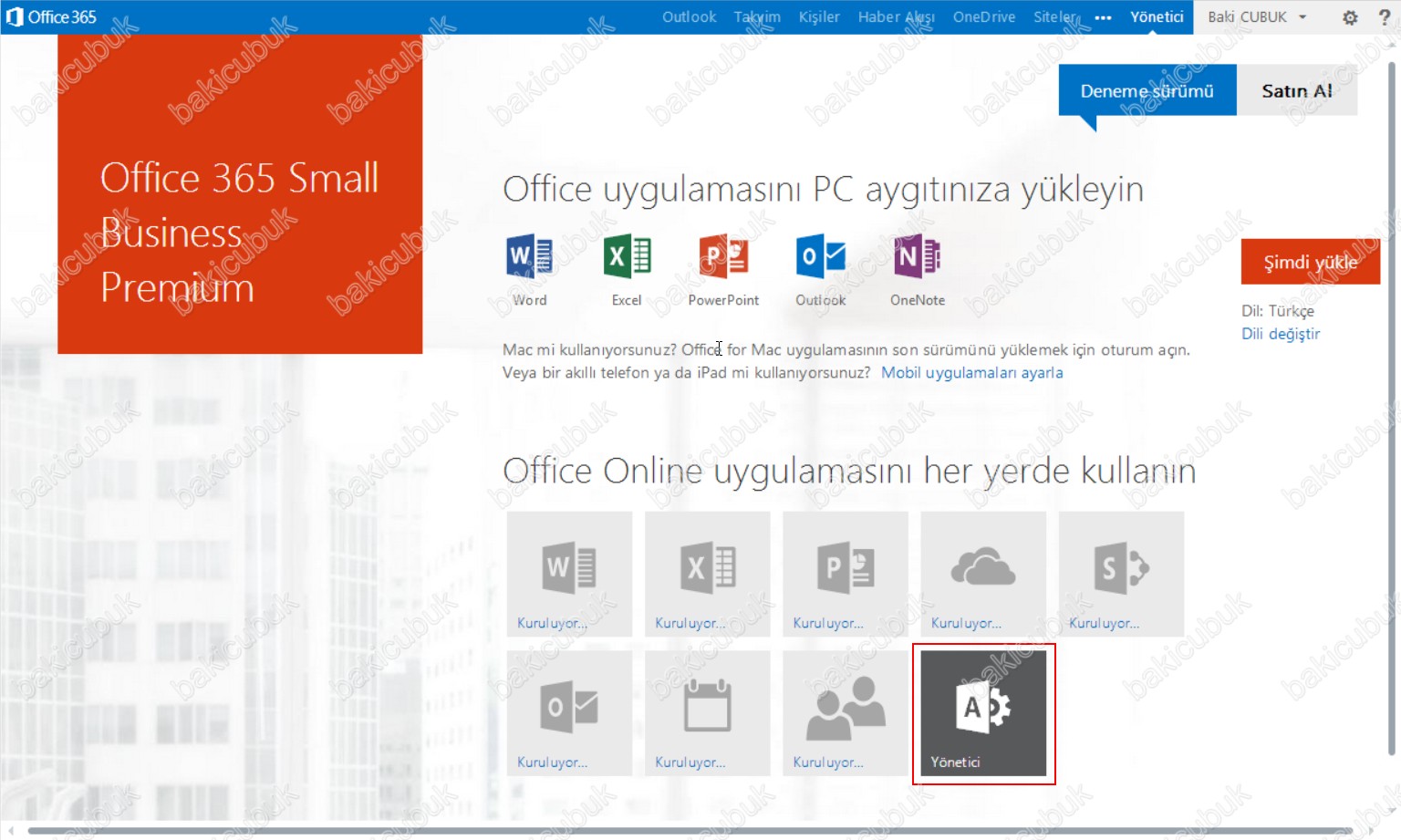This screenshot has width=1401, height=840.
Task: Select the Word Online tile
Action: click(569, 574)
